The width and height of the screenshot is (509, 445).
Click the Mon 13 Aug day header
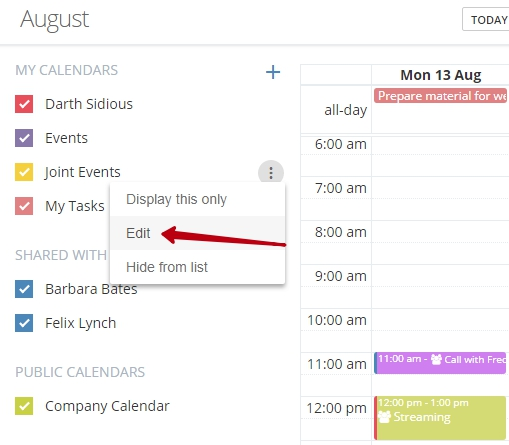click(441, 75)
